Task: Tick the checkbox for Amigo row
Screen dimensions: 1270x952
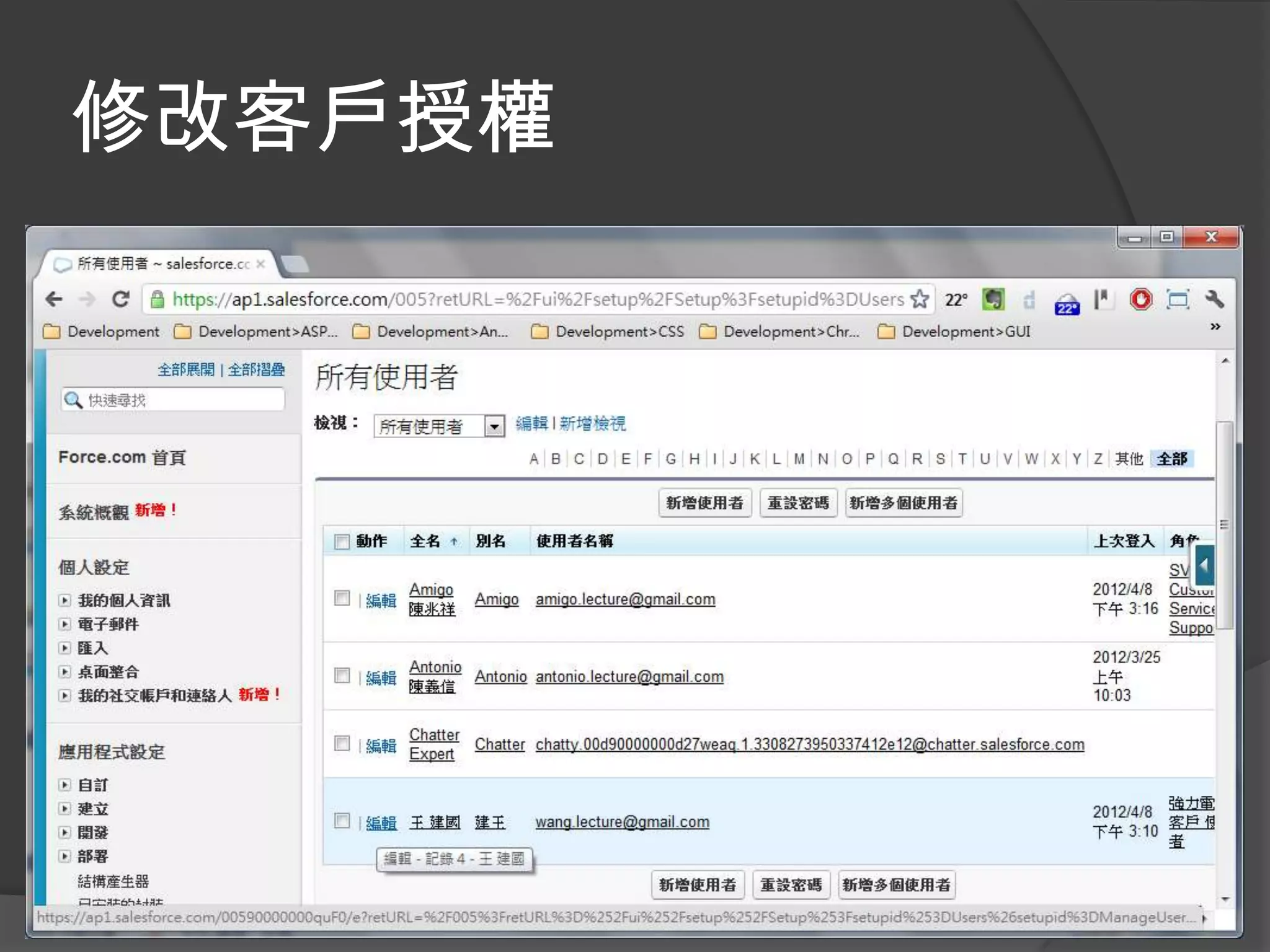Action: (x=342, y=597)
